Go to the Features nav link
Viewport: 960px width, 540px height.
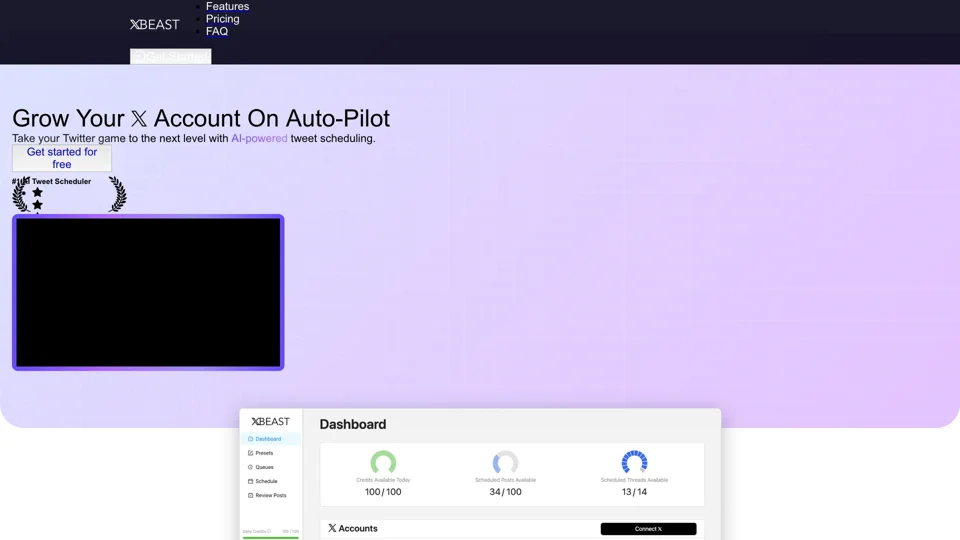227,6
